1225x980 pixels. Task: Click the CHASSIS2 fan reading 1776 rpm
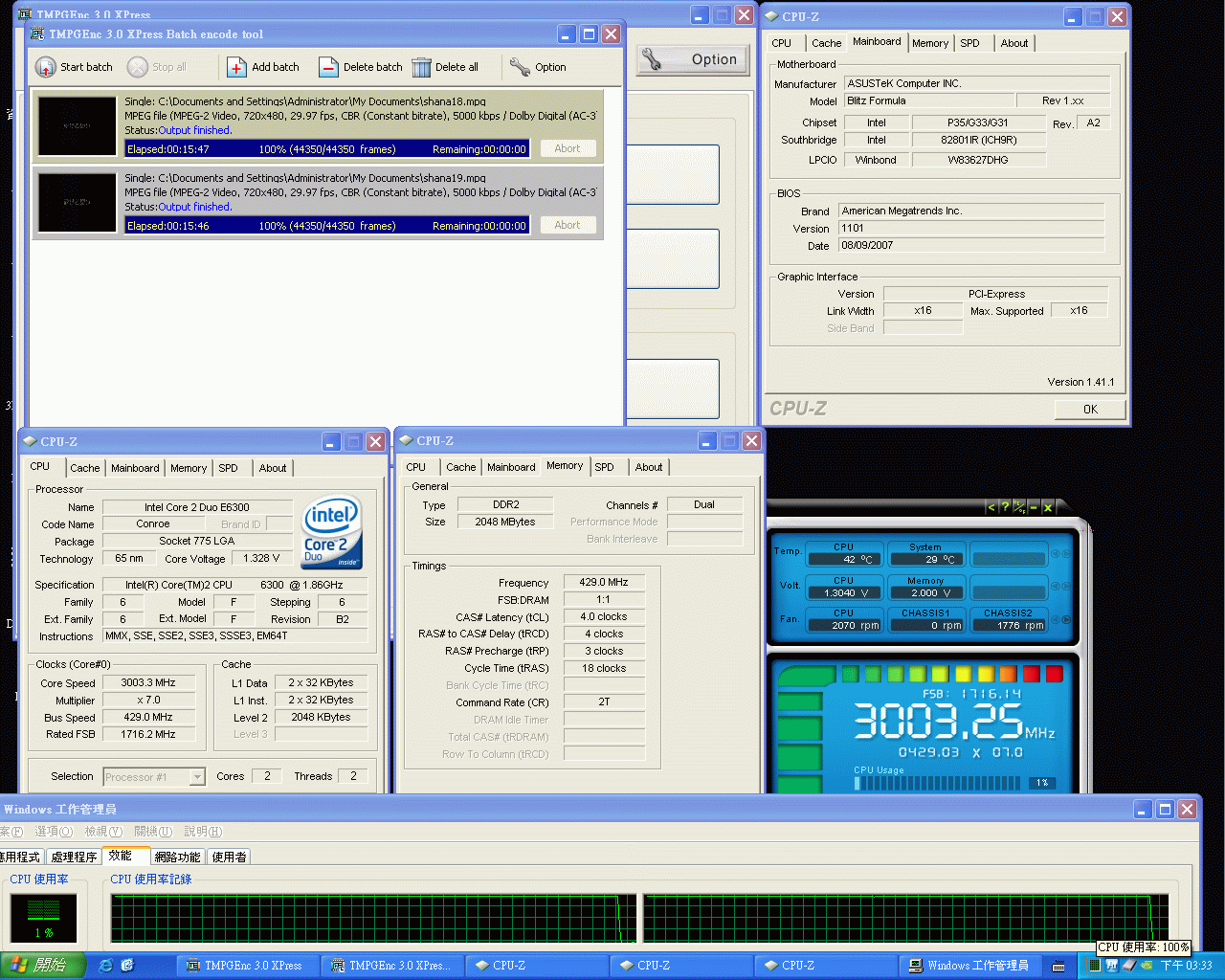[x=1009, y=625]
